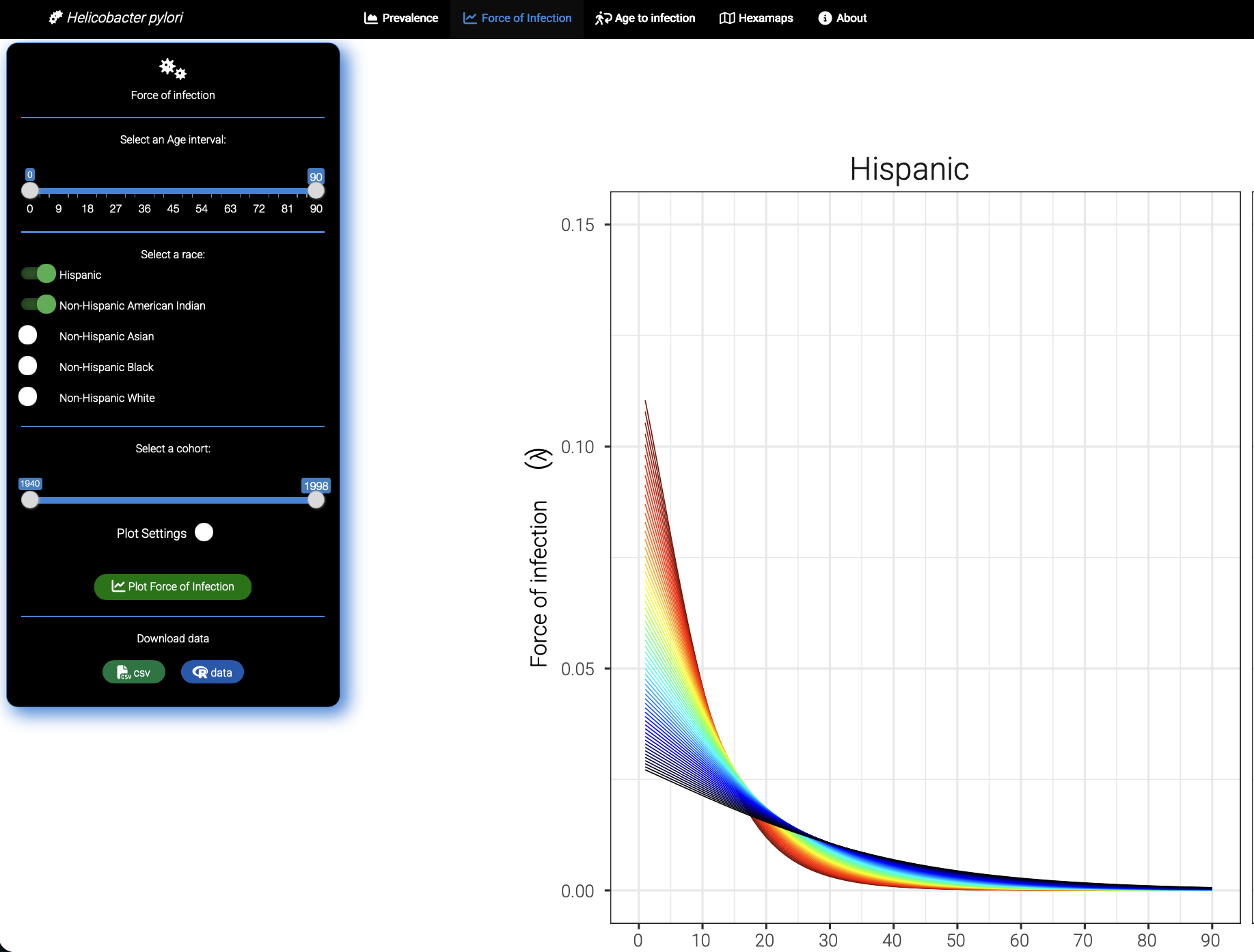The image size is (1254, 952).
Task: Click the Hexamaps map icon
Action: [x=727, y=18]
